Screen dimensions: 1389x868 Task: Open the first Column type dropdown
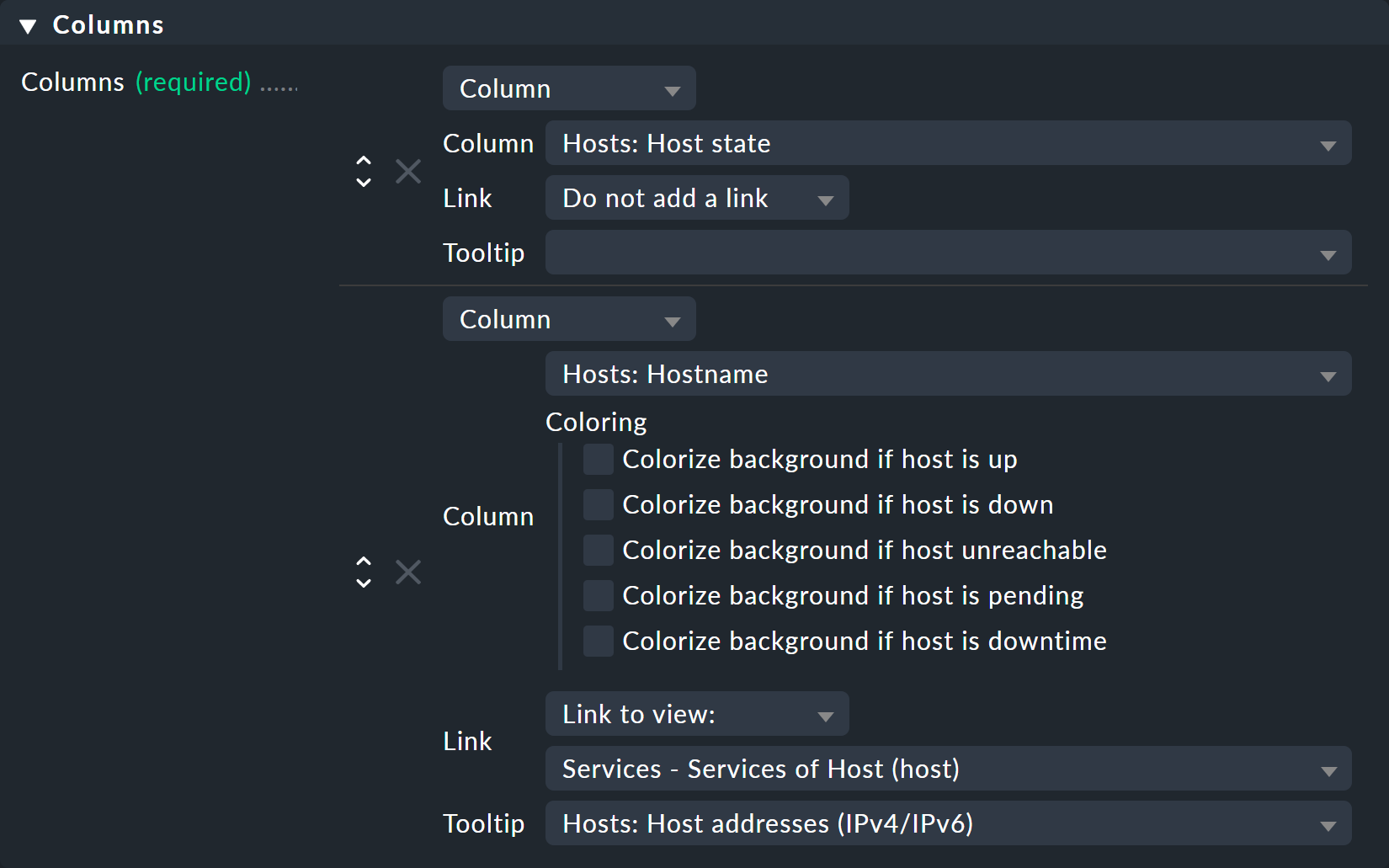point(568,88)
